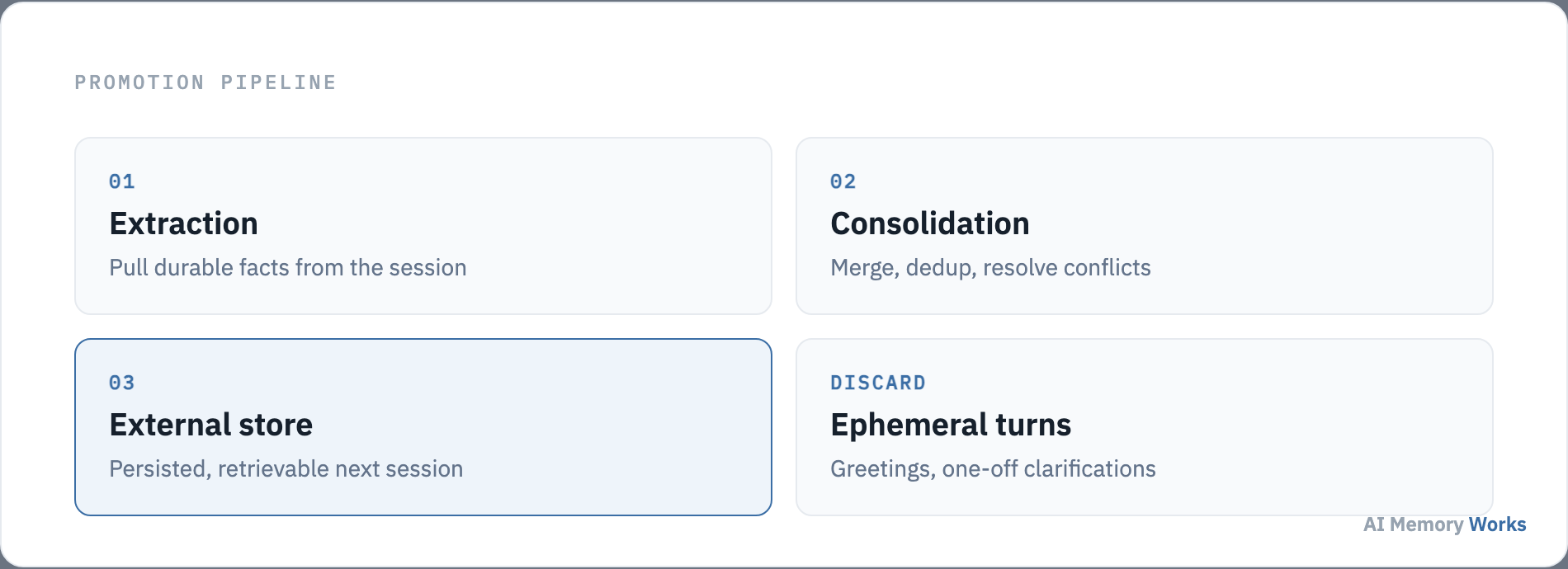Click 'Merge, dedup, resolve conflicts' description

point(990,268)
